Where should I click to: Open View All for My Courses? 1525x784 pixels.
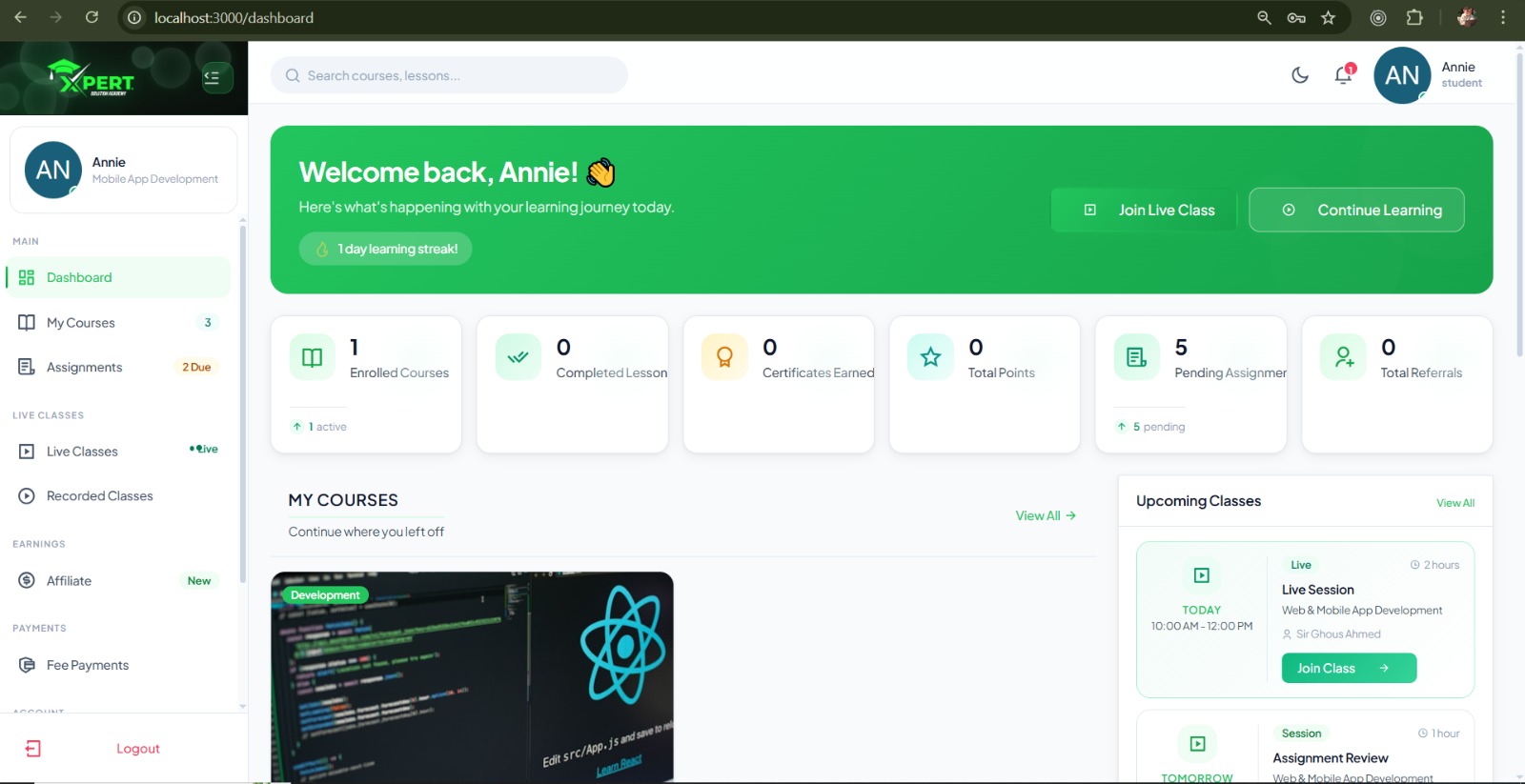click(1046, 515)
